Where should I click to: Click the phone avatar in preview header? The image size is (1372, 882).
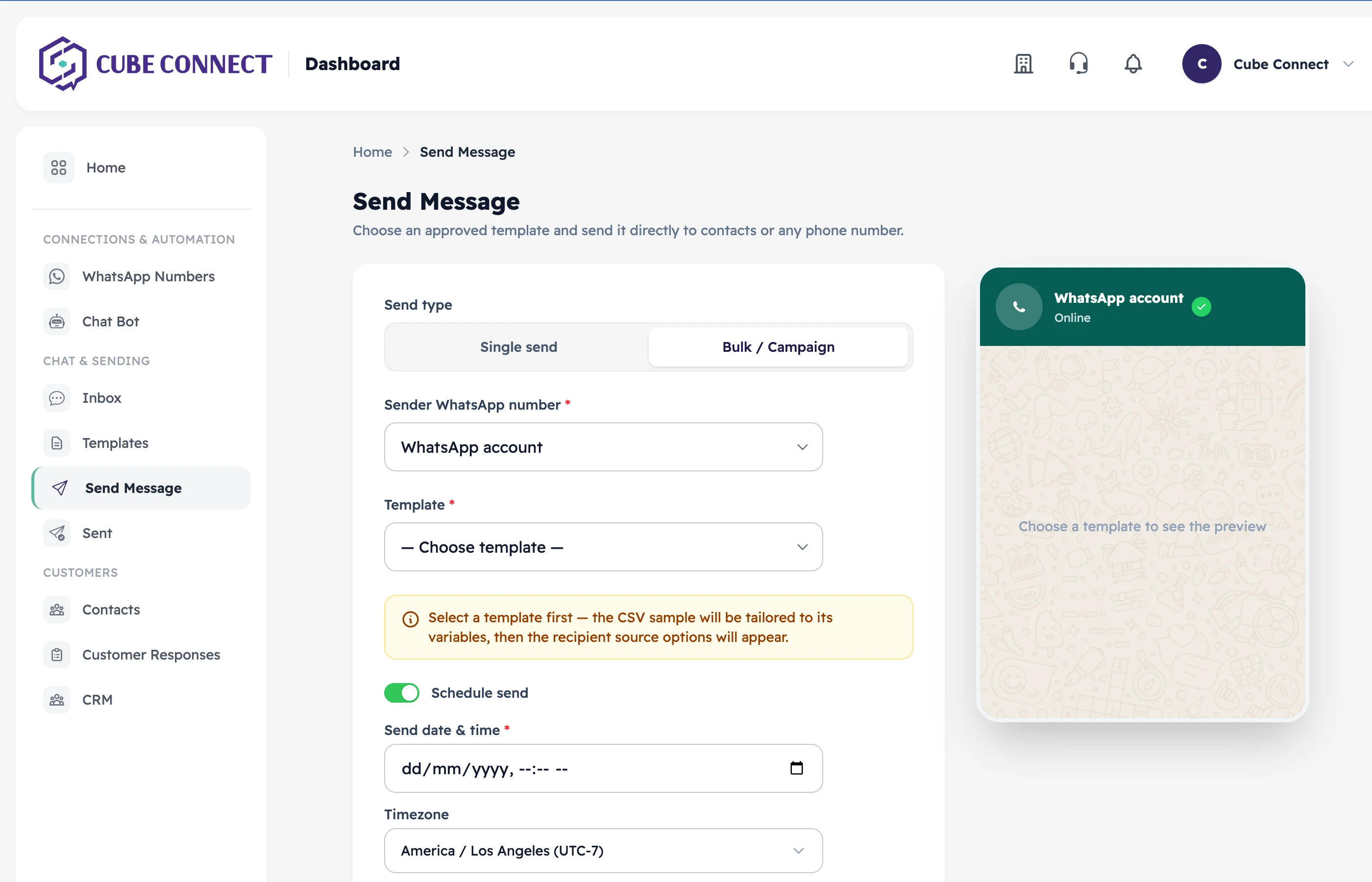click(x=1019, y=307)
